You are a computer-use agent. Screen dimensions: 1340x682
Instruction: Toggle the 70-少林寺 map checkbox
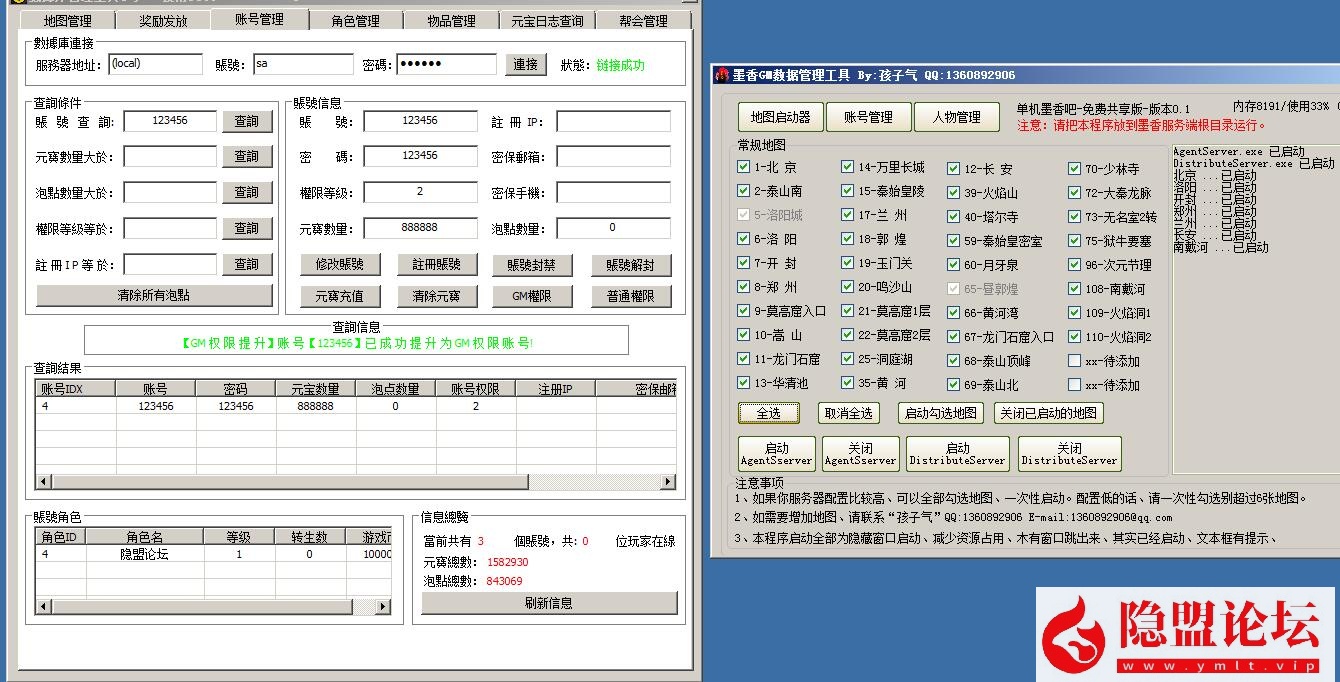(x=1074, y=169)
